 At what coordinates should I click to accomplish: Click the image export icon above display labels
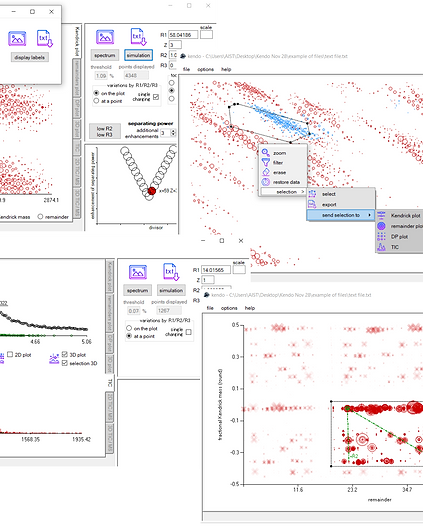17,39
